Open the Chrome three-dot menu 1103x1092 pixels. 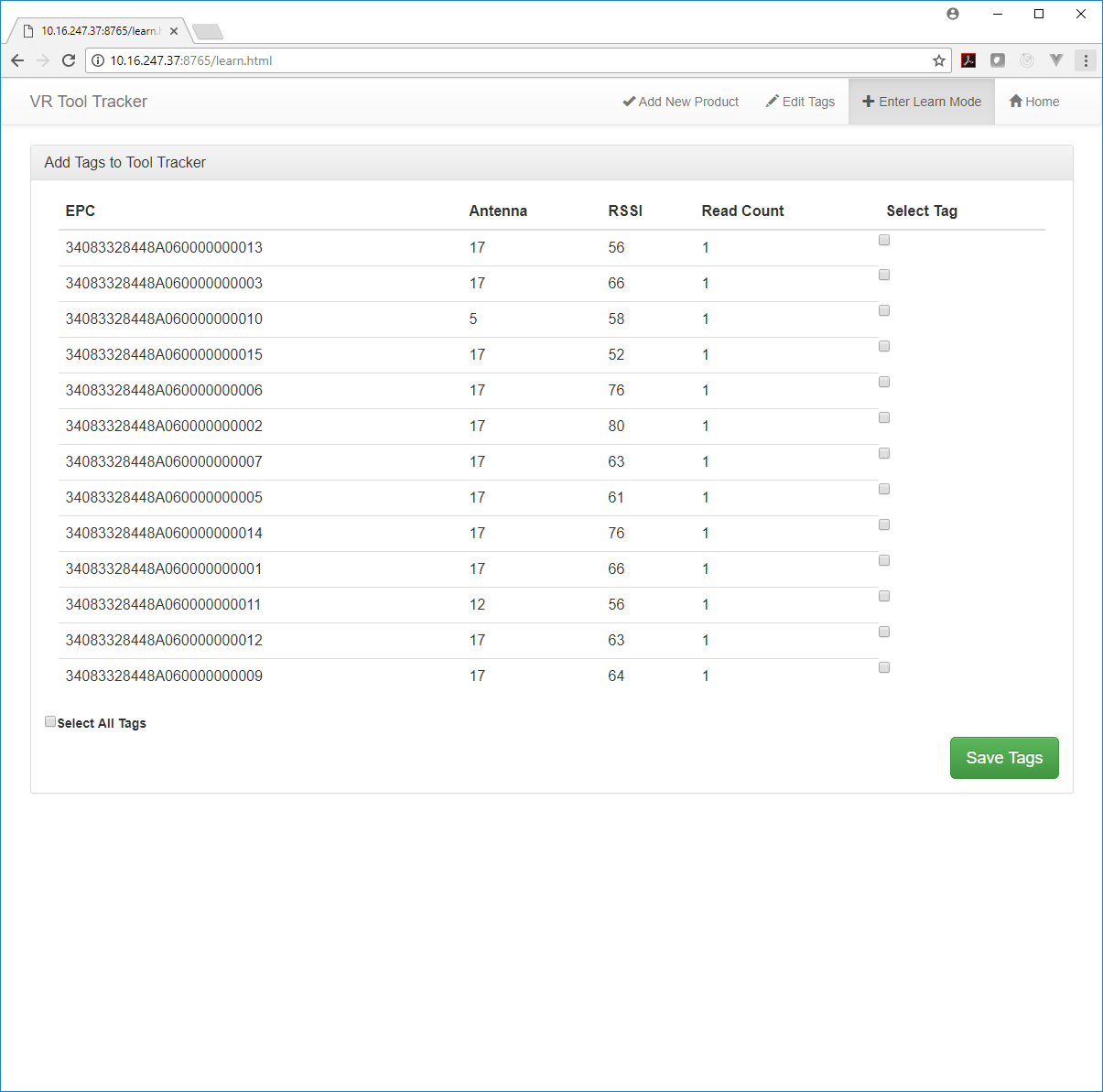(1086, 60)
